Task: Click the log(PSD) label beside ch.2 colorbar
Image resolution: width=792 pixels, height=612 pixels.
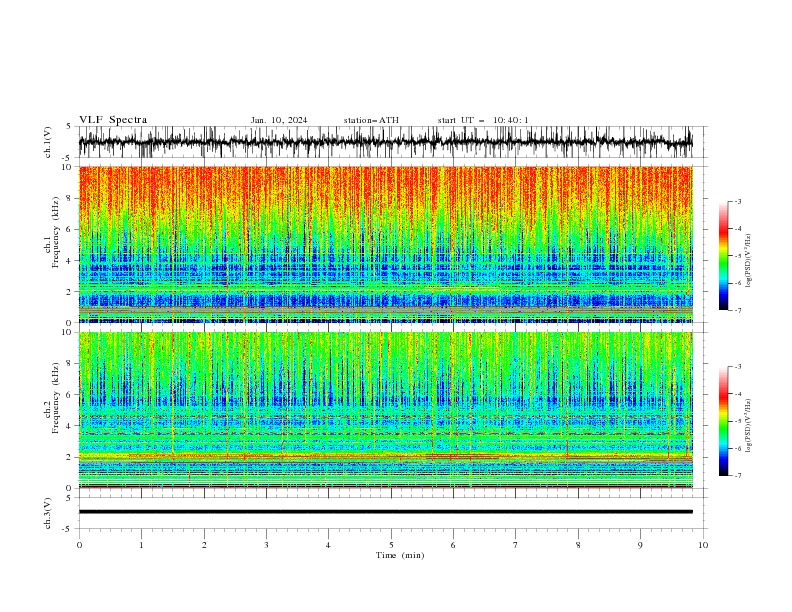Action: coord(749,426)
